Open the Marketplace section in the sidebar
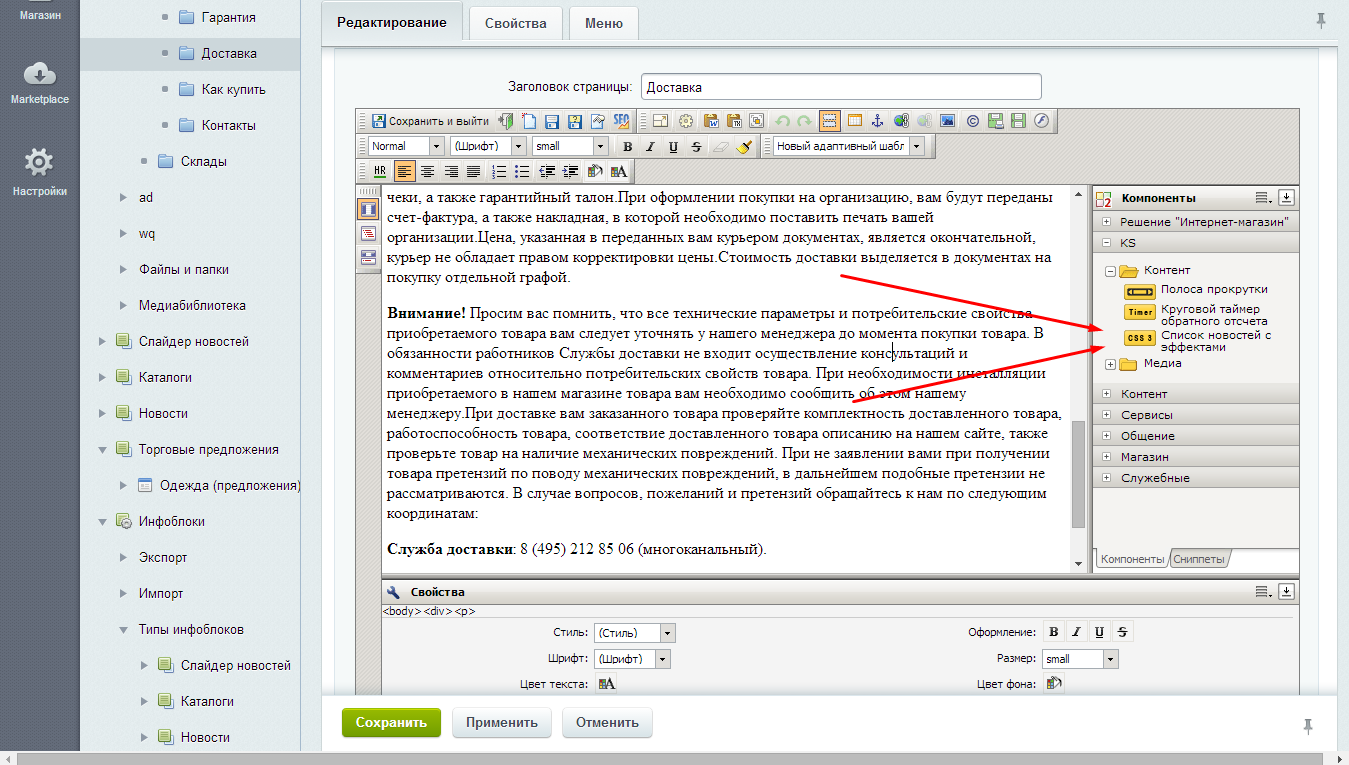This screenshot has width=1349, height=765. pyautogui.click(x=40, y=82)
